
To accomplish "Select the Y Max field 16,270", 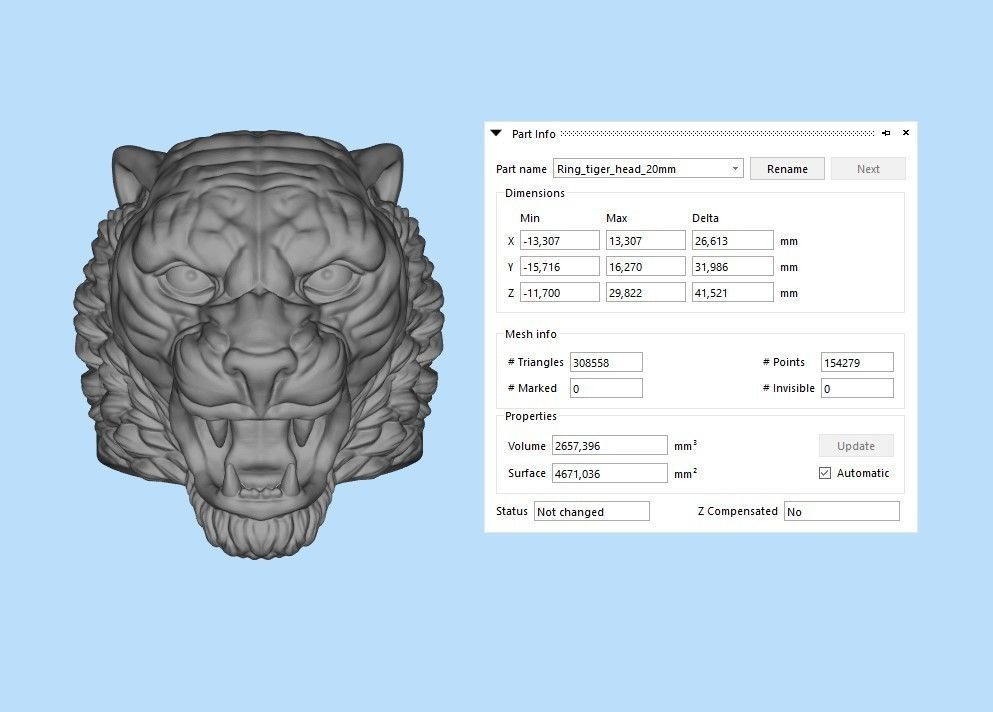I will click(x=645, y=266).
